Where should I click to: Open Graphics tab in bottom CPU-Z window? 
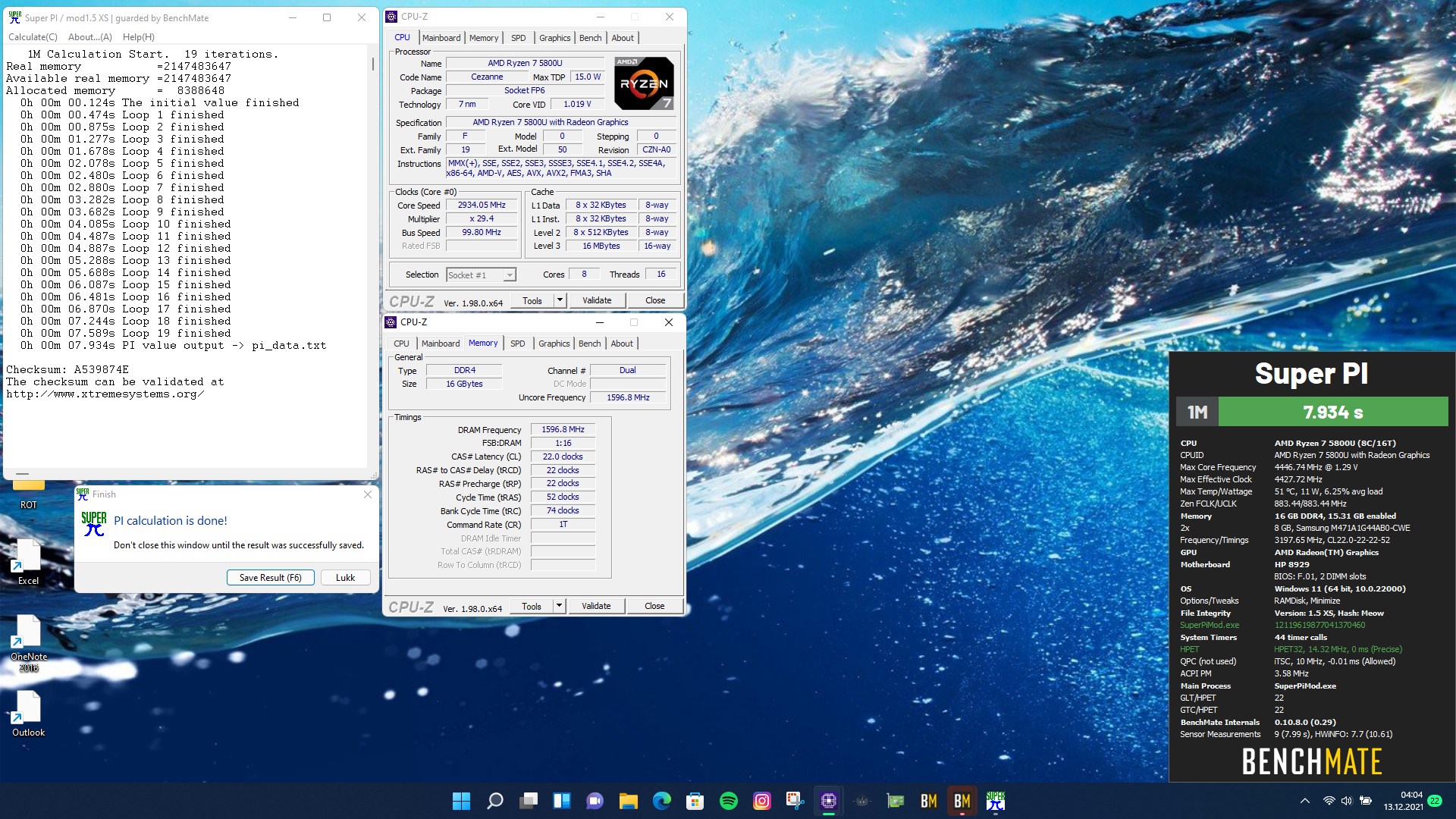554,344
